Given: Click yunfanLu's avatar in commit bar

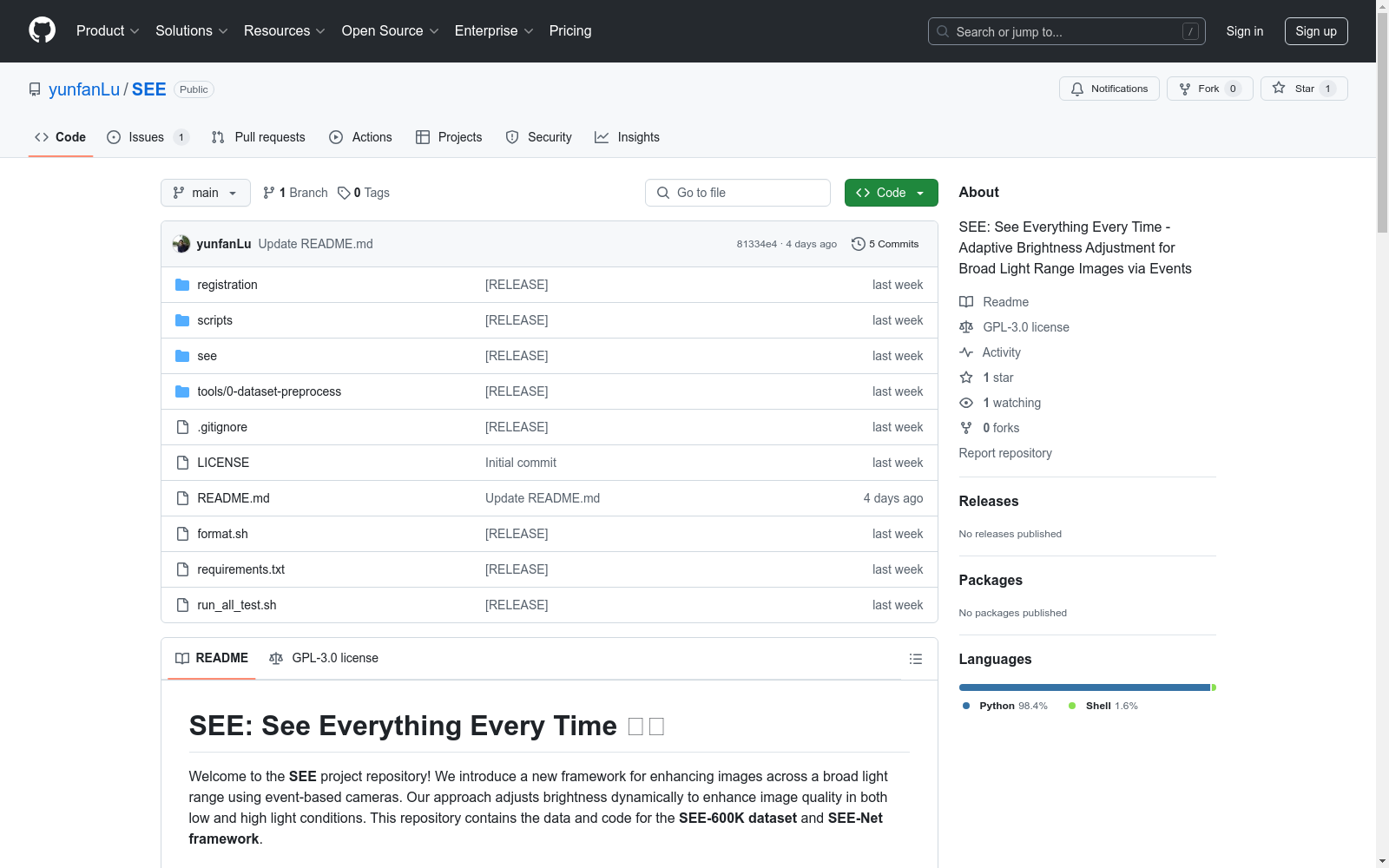Looking at the screenshot, I should tap(181, 244).
